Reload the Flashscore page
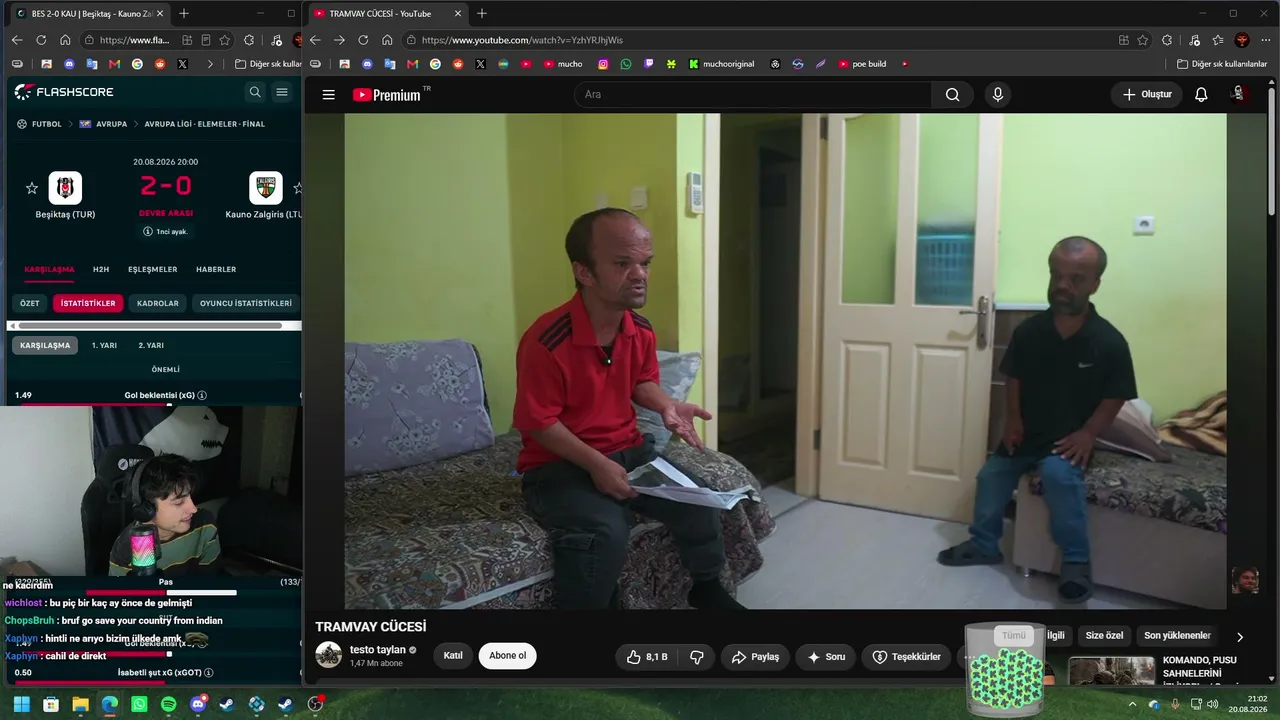The height and width of the screenshot is (720, 1280). (x=41, y=40)
